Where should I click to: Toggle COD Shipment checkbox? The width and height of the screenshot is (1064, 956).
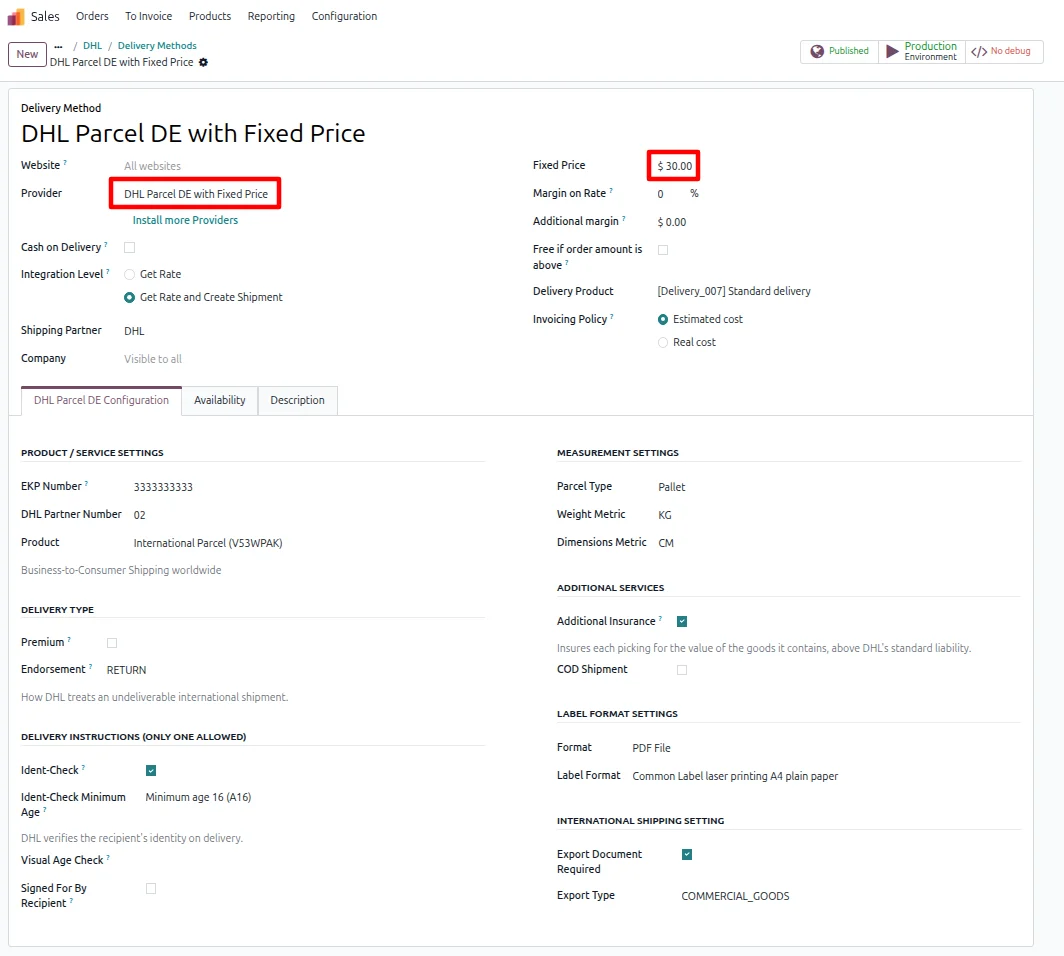tap(682, 670)
